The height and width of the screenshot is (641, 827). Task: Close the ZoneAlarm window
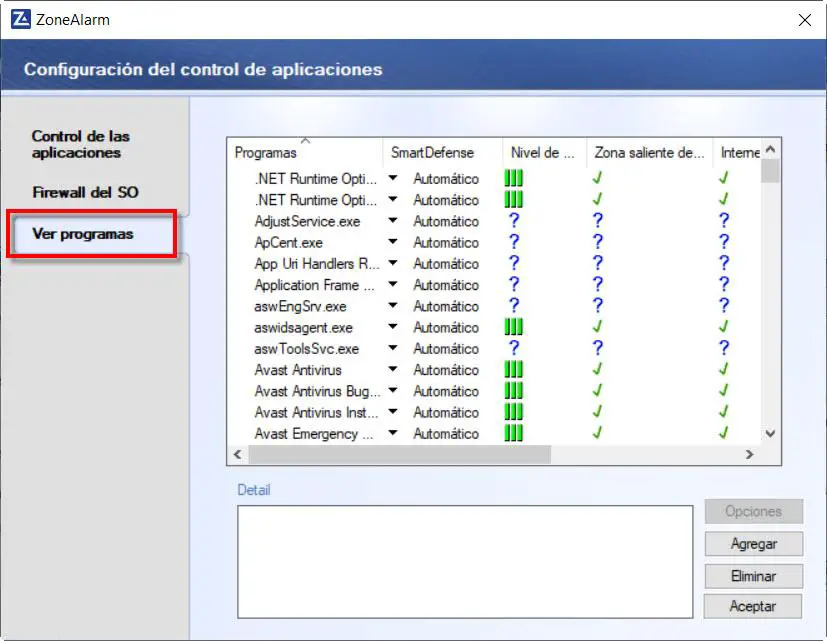[x=804, y=20]
